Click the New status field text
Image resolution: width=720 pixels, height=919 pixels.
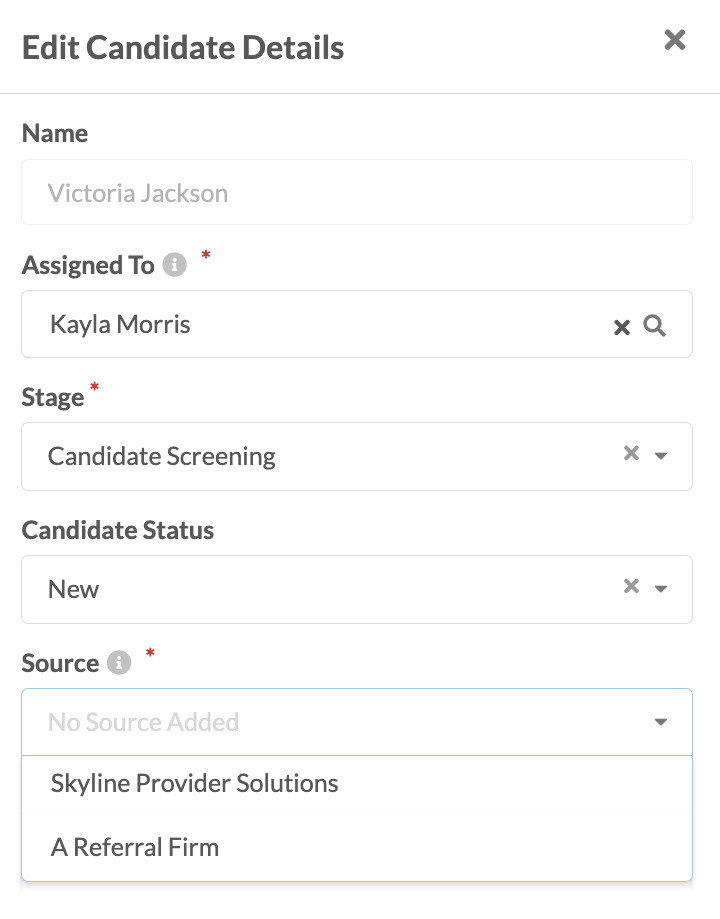tap(73, 589)
